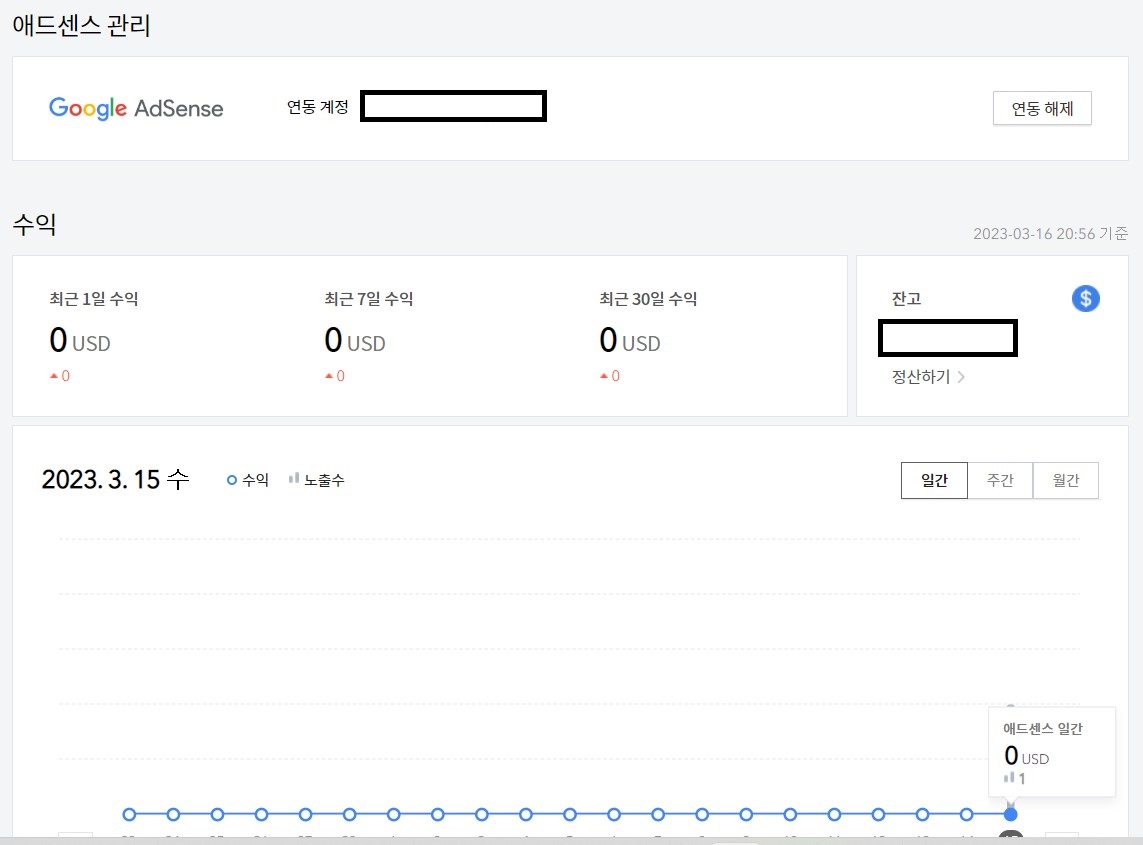The image size is (1143, 845).
Task: Switch to the 월간 tab
Action: 1065,480
